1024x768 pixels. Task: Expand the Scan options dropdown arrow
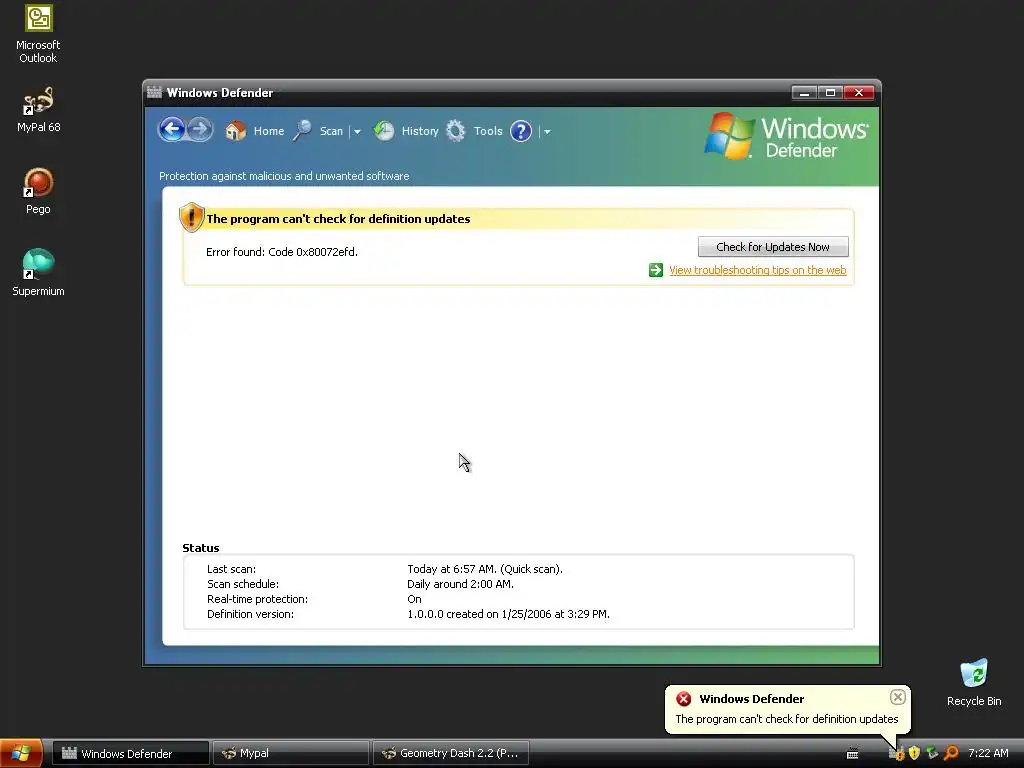coord(357,132)
